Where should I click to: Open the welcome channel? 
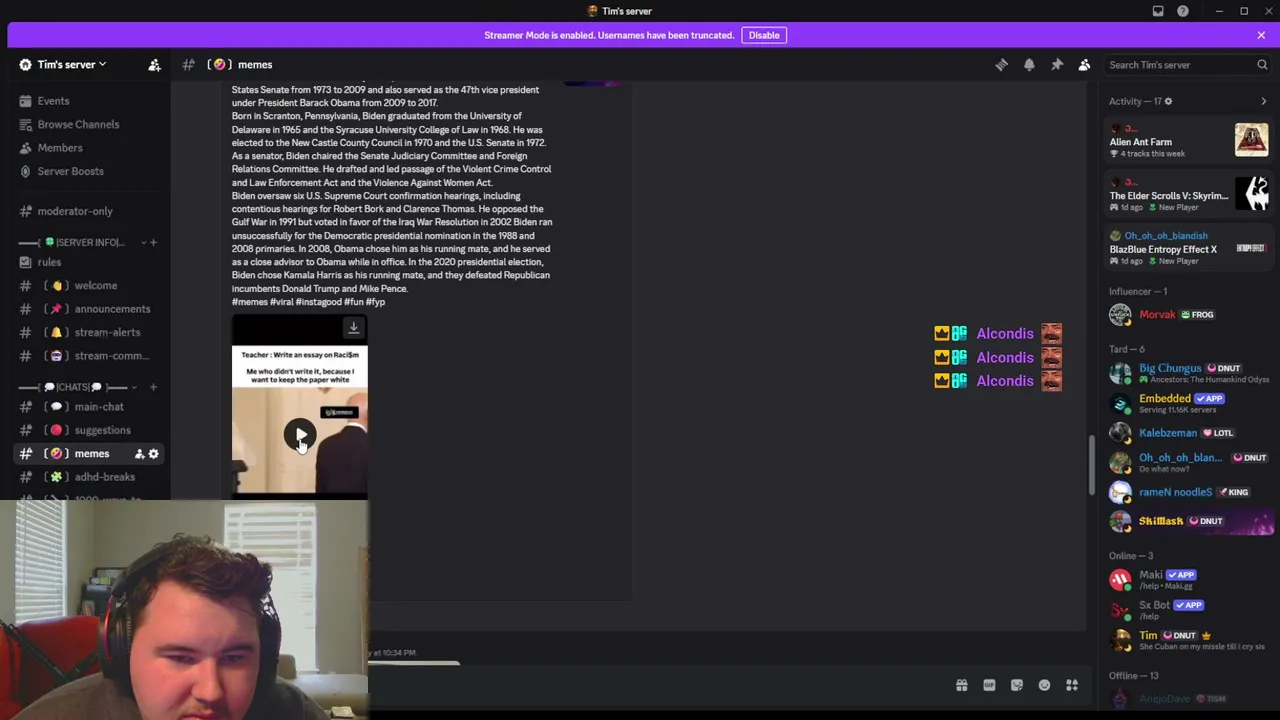coord(96,286)
